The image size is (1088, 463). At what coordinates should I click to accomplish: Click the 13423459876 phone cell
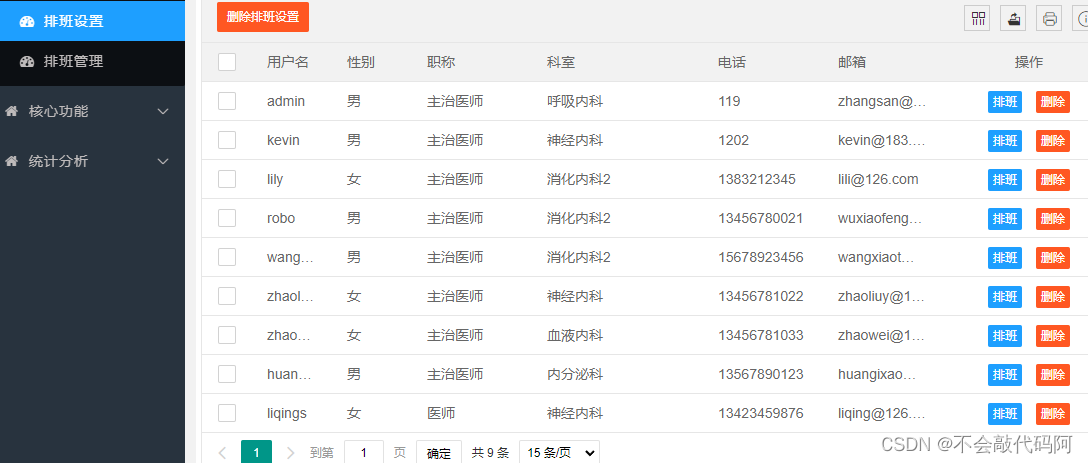pos(760,414)
